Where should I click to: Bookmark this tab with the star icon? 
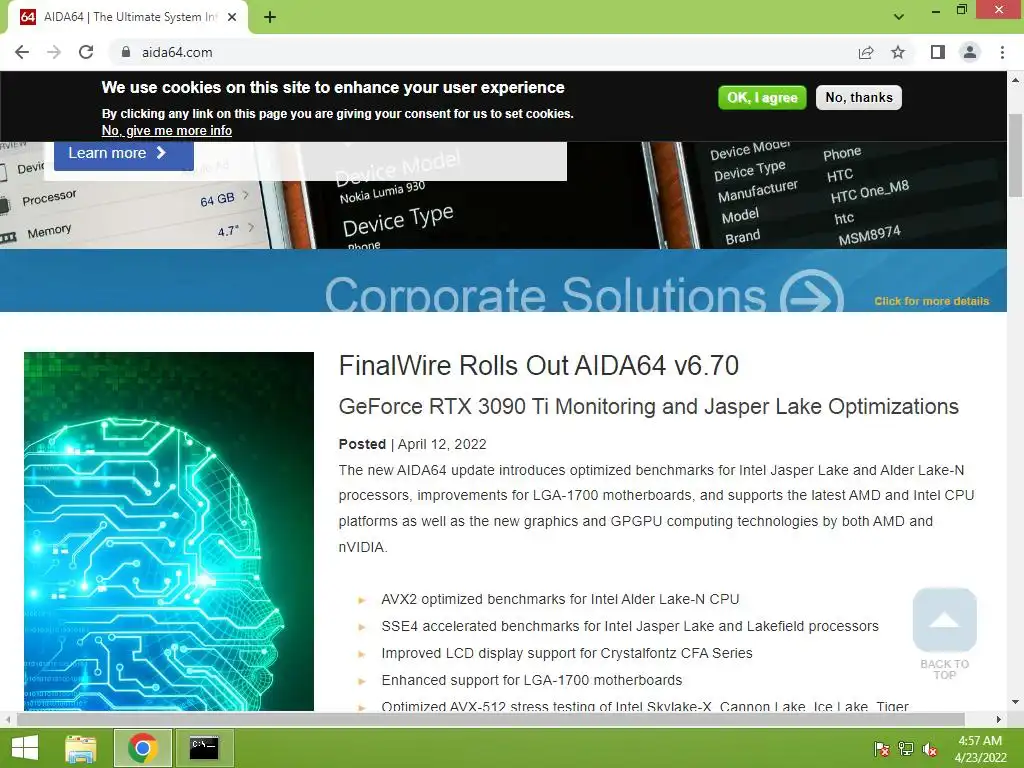point(898,52)
